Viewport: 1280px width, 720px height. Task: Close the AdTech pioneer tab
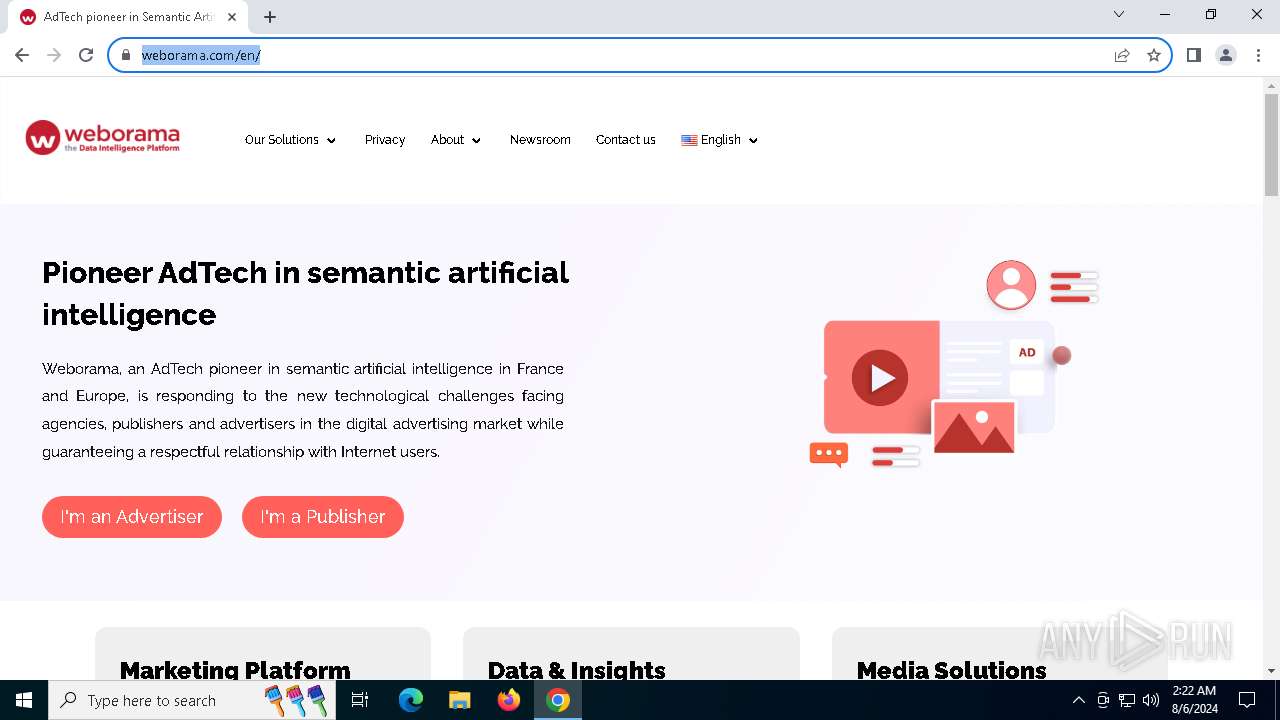(232, 17)
